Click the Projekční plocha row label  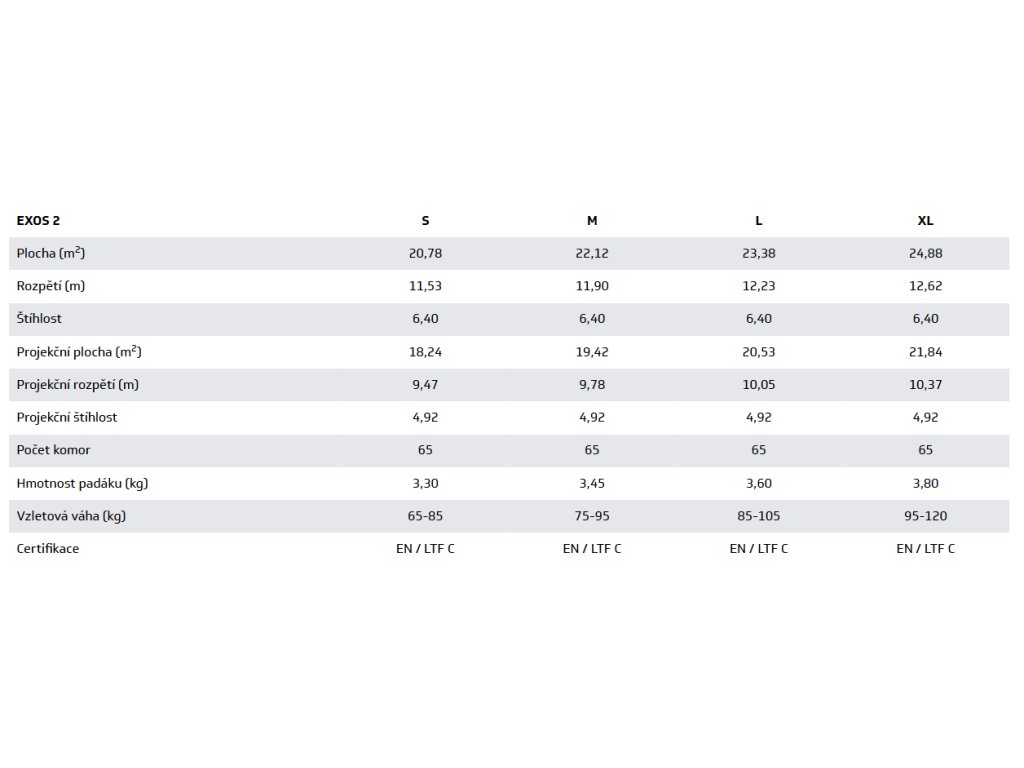(x=79, y=351)
